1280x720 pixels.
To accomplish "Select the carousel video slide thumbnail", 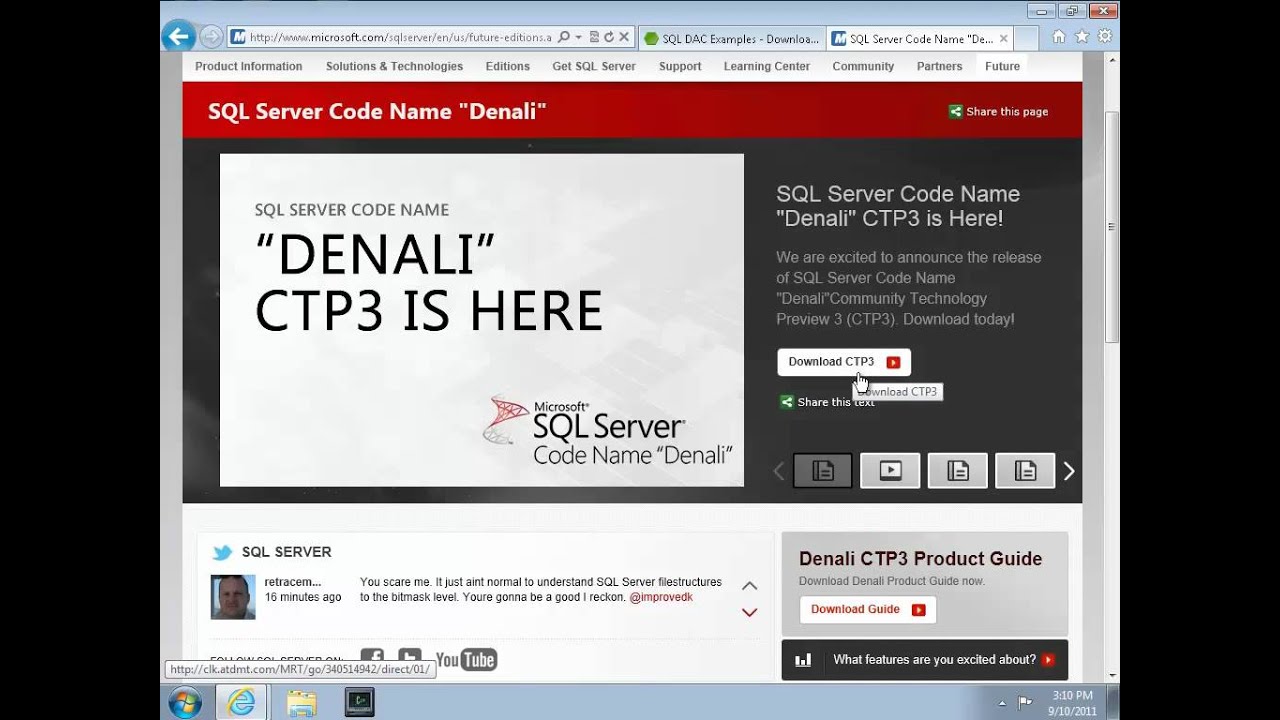I will (890, 470).
